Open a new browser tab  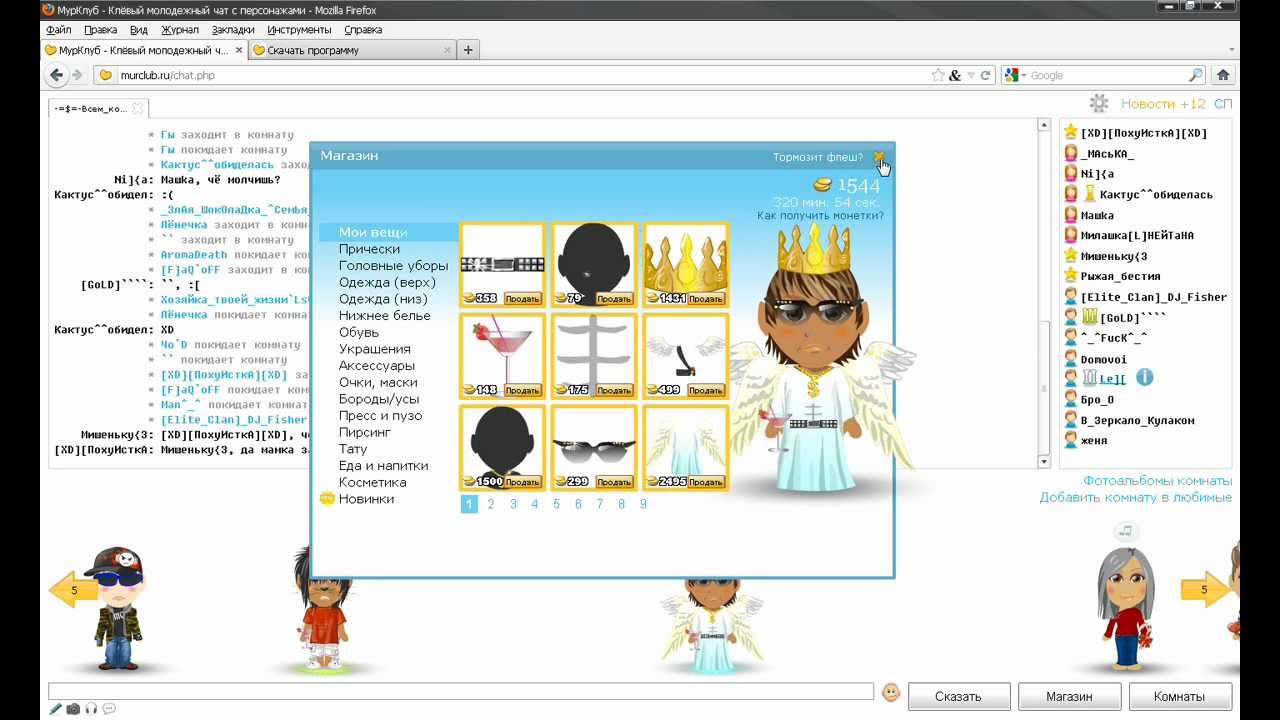point(468,50)
